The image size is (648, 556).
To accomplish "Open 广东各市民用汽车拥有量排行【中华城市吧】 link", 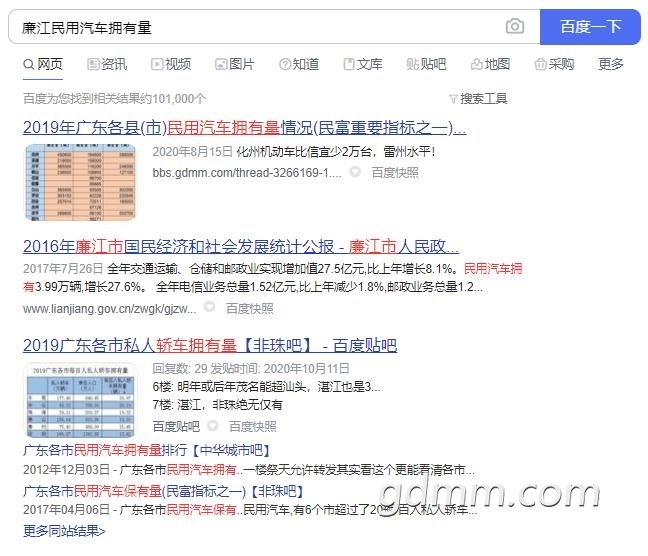I will pyautogui.click(x=146, y=450).
